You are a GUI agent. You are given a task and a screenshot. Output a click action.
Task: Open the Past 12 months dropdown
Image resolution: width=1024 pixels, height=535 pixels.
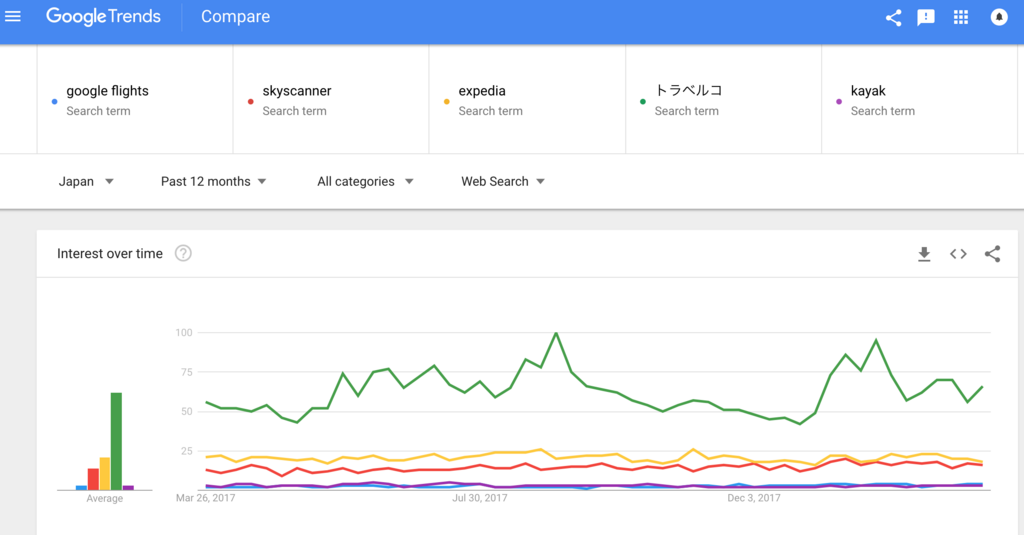pos(214,182)
